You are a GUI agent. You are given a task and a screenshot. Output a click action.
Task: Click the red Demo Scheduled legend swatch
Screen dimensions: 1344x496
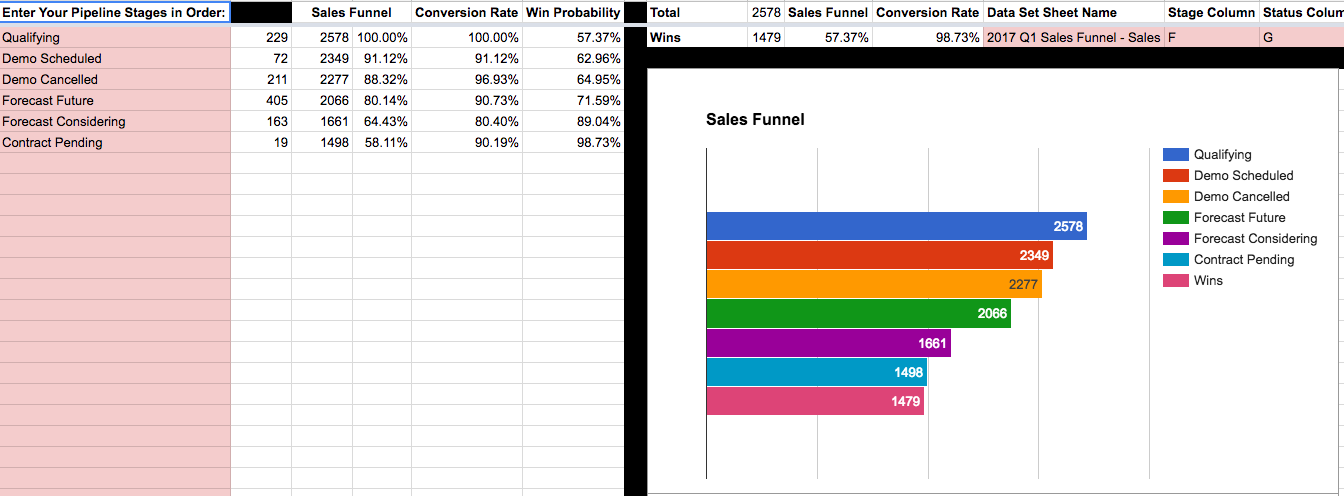click(x=1176, y=175)
